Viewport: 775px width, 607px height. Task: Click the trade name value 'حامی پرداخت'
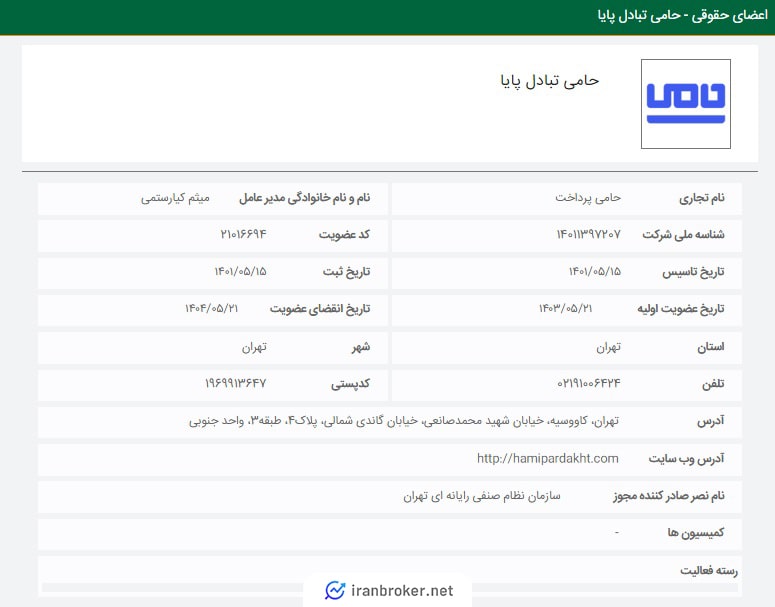coord(588,198)
